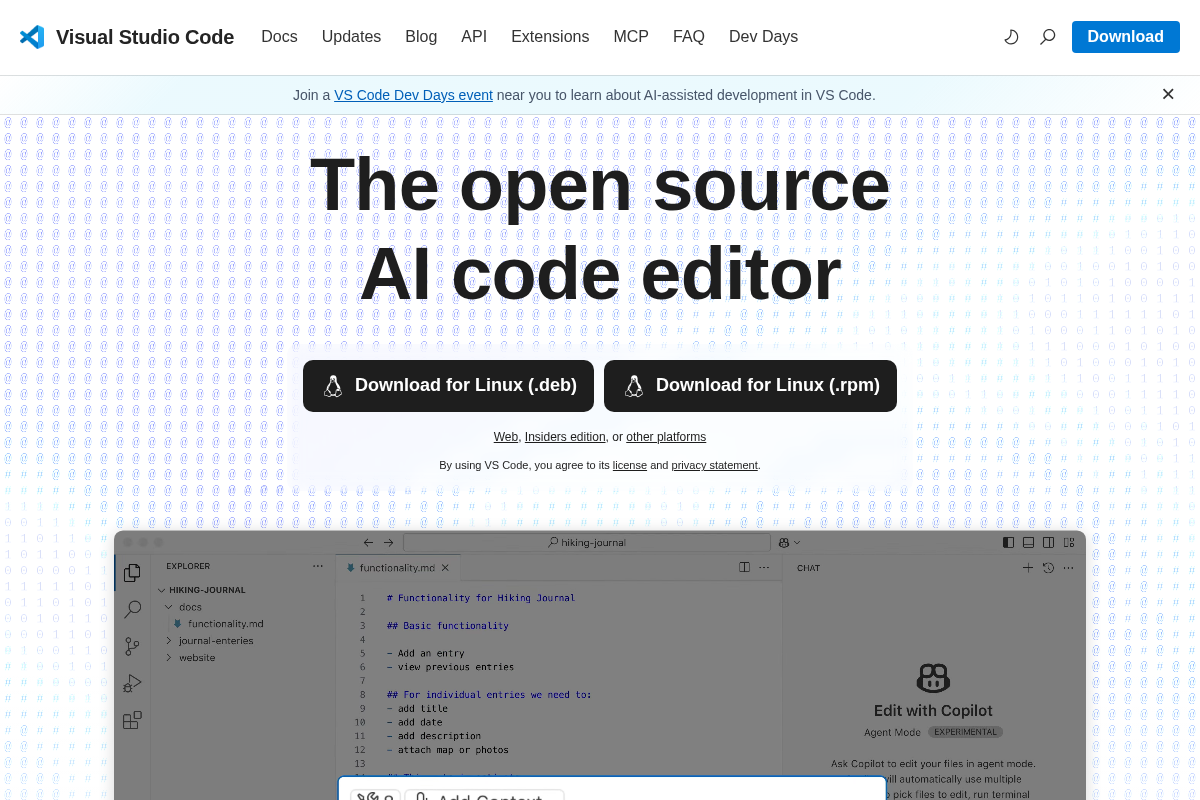The image size is (1200, 800).
Task: Open site search with the magnifier icon
Action: click(1047, 37)
